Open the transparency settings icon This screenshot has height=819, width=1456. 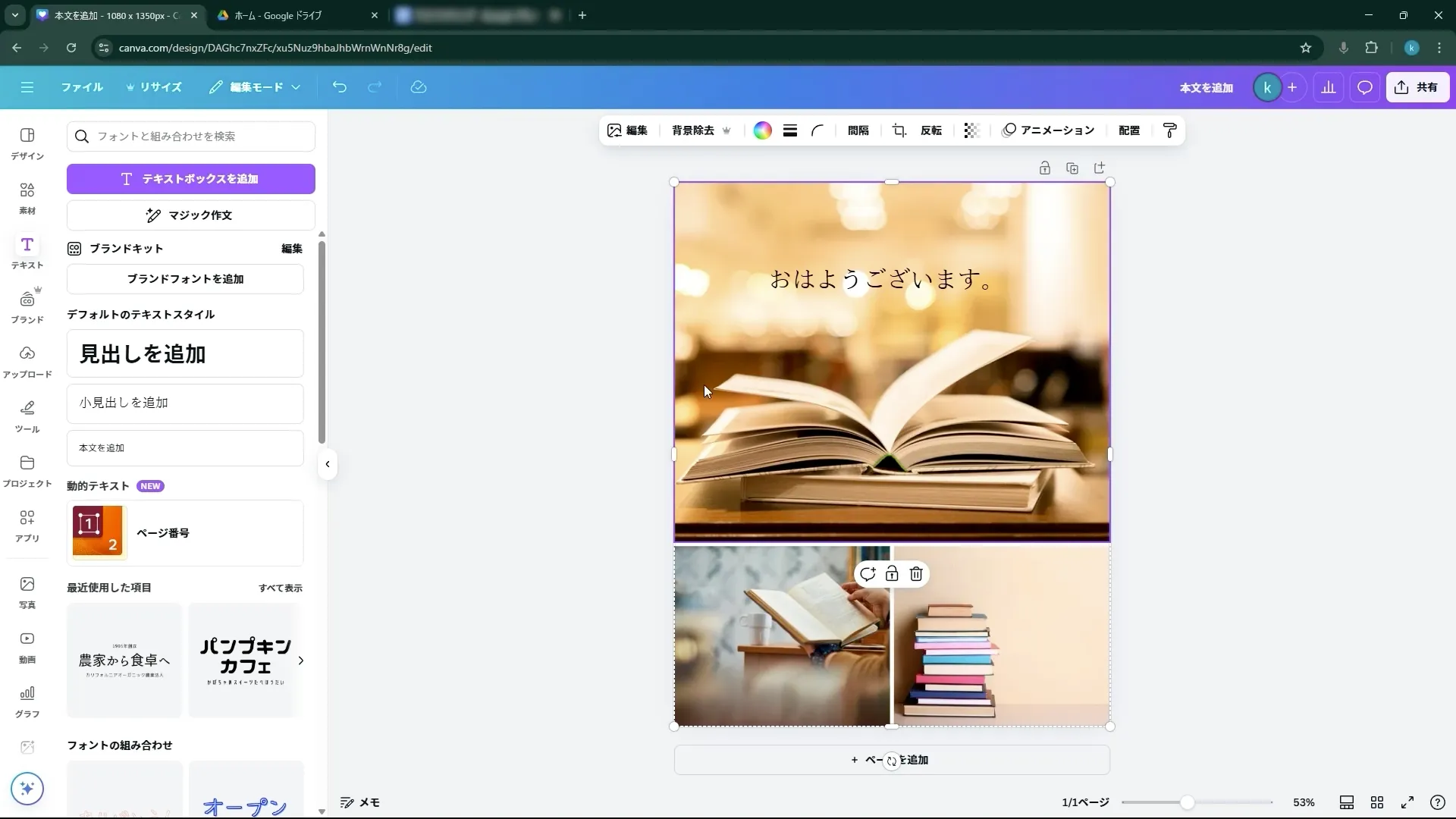pyautogui.click(x=971, y=130)
